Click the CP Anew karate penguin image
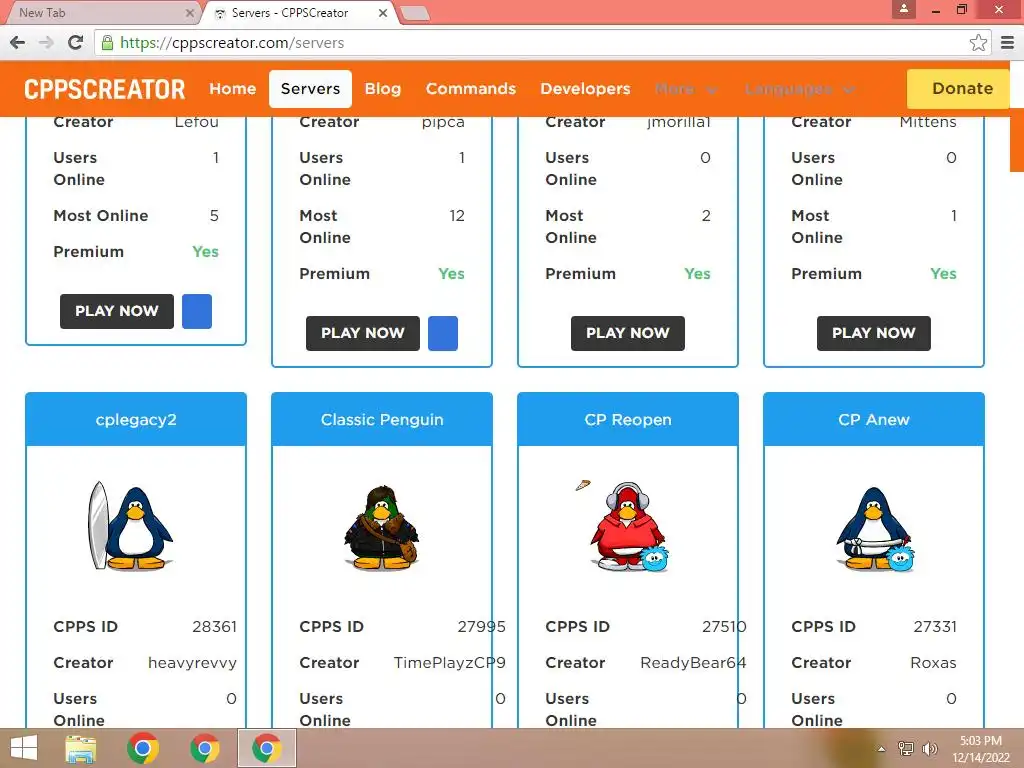The height and width of the screenshot is (768, 1024). (x=875, y=529)
